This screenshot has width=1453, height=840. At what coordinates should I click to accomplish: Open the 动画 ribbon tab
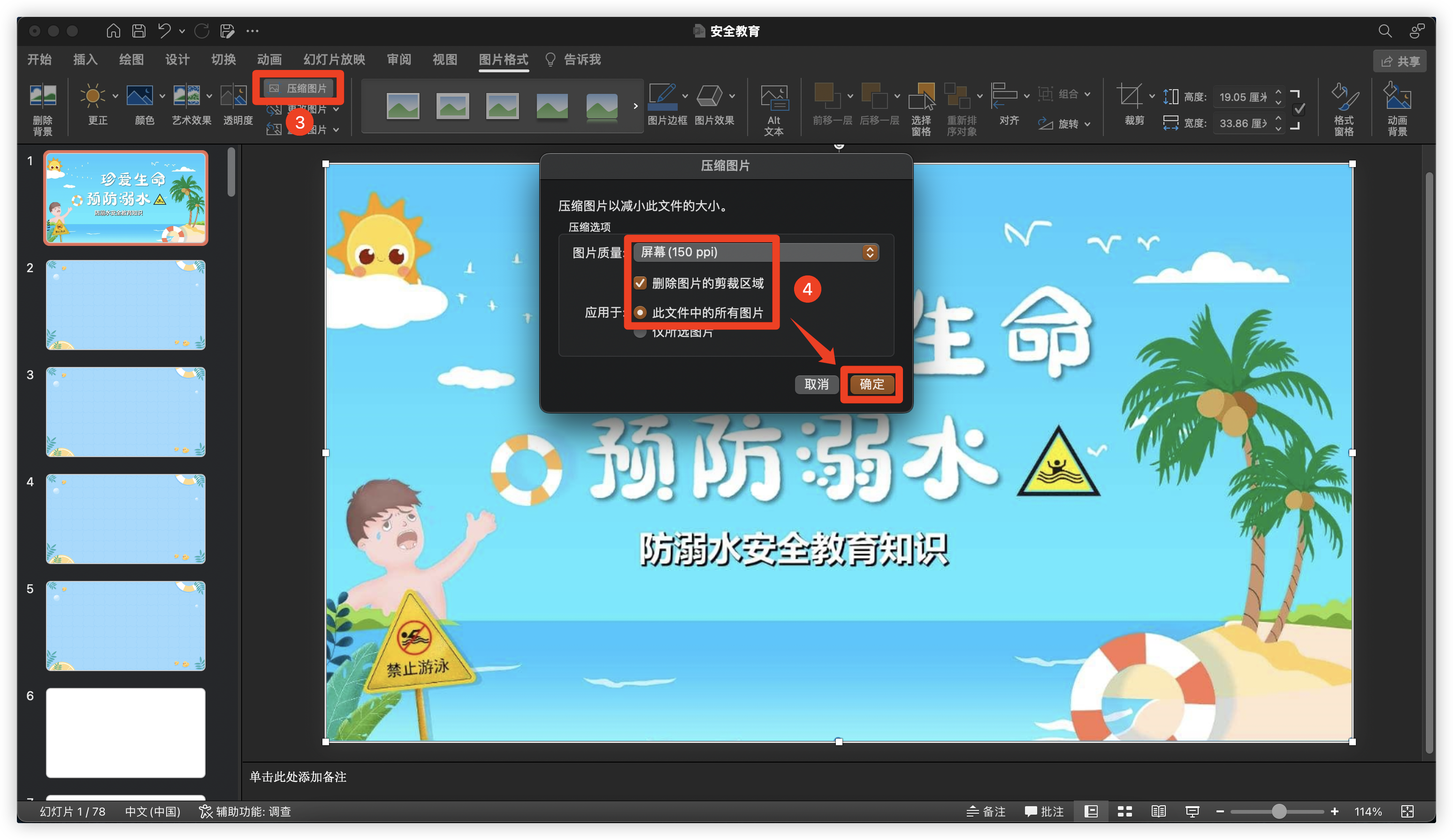(269, 60)
